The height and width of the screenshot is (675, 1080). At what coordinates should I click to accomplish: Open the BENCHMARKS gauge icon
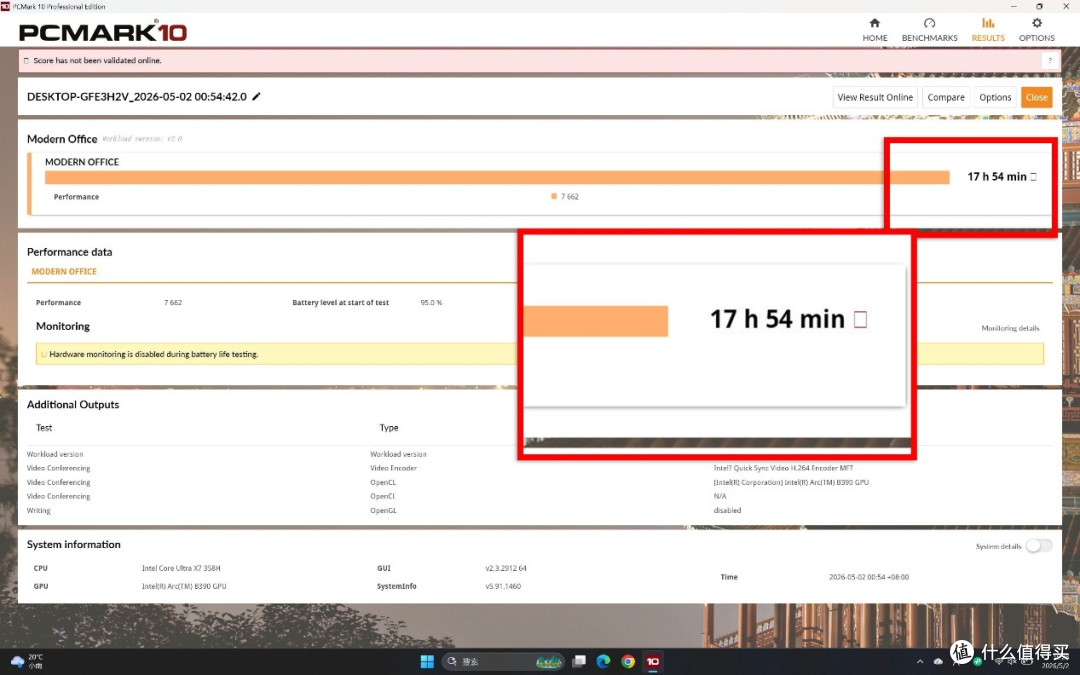(929, 23)
